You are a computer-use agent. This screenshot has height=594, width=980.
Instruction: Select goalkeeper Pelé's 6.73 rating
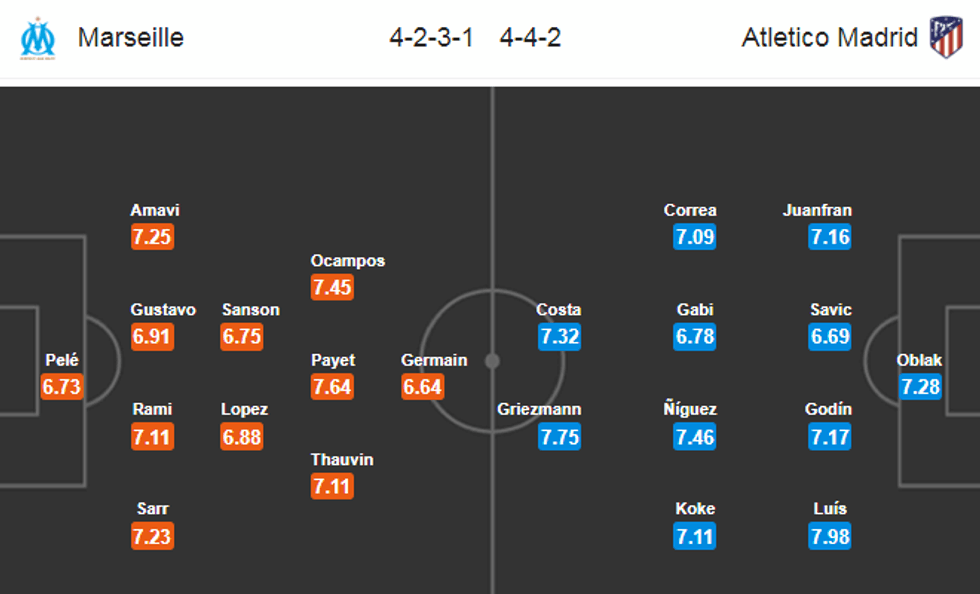[61, 387]
